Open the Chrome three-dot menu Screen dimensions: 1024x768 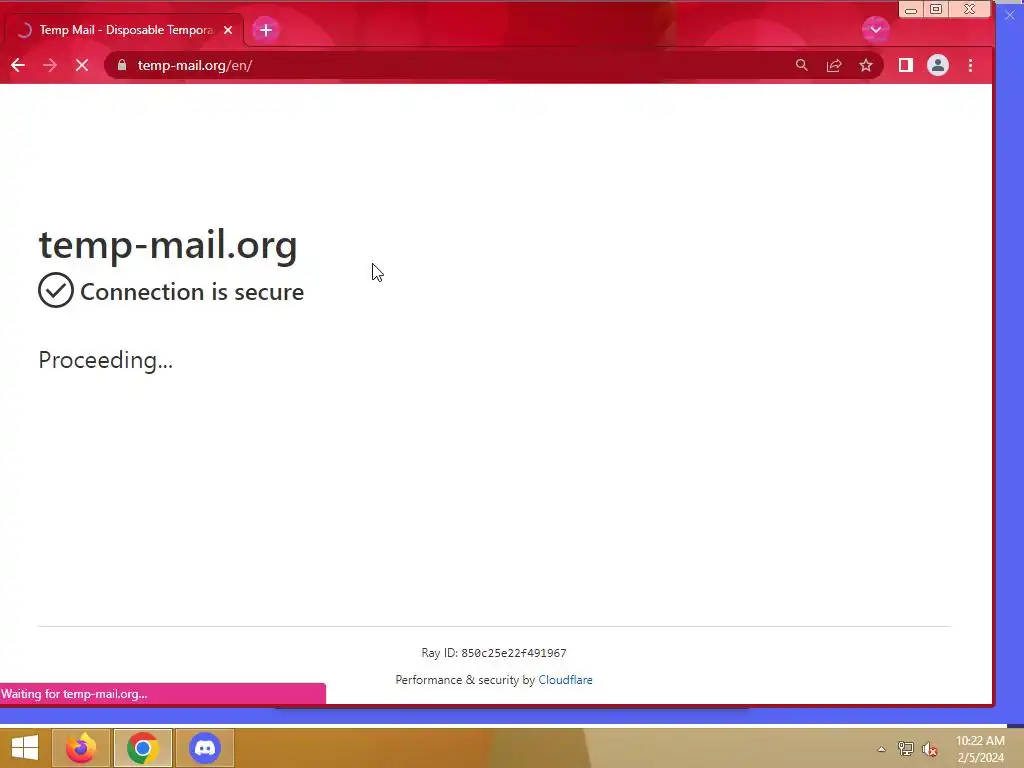pyautogui.click(x=970, y=65)
